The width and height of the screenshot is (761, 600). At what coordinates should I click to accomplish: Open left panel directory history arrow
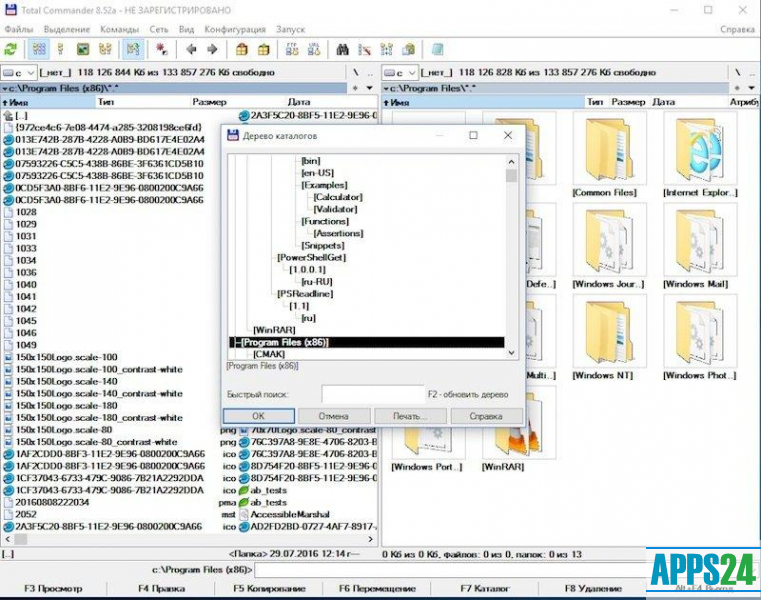369,88
